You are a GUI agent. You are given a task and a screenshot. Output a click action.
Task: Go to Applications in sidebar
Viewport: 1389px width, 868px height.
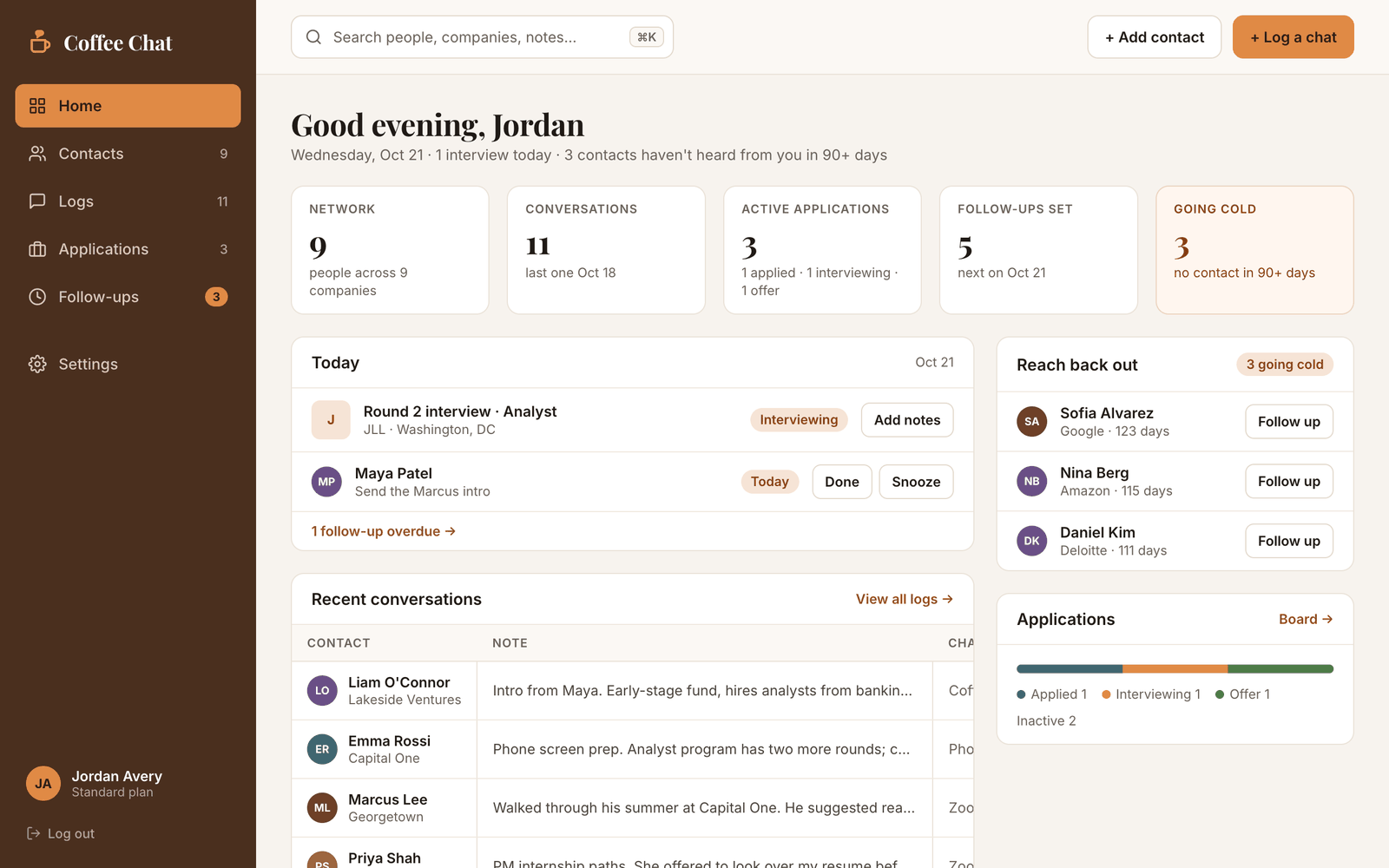pyautogui.click(x=128, y=249)
